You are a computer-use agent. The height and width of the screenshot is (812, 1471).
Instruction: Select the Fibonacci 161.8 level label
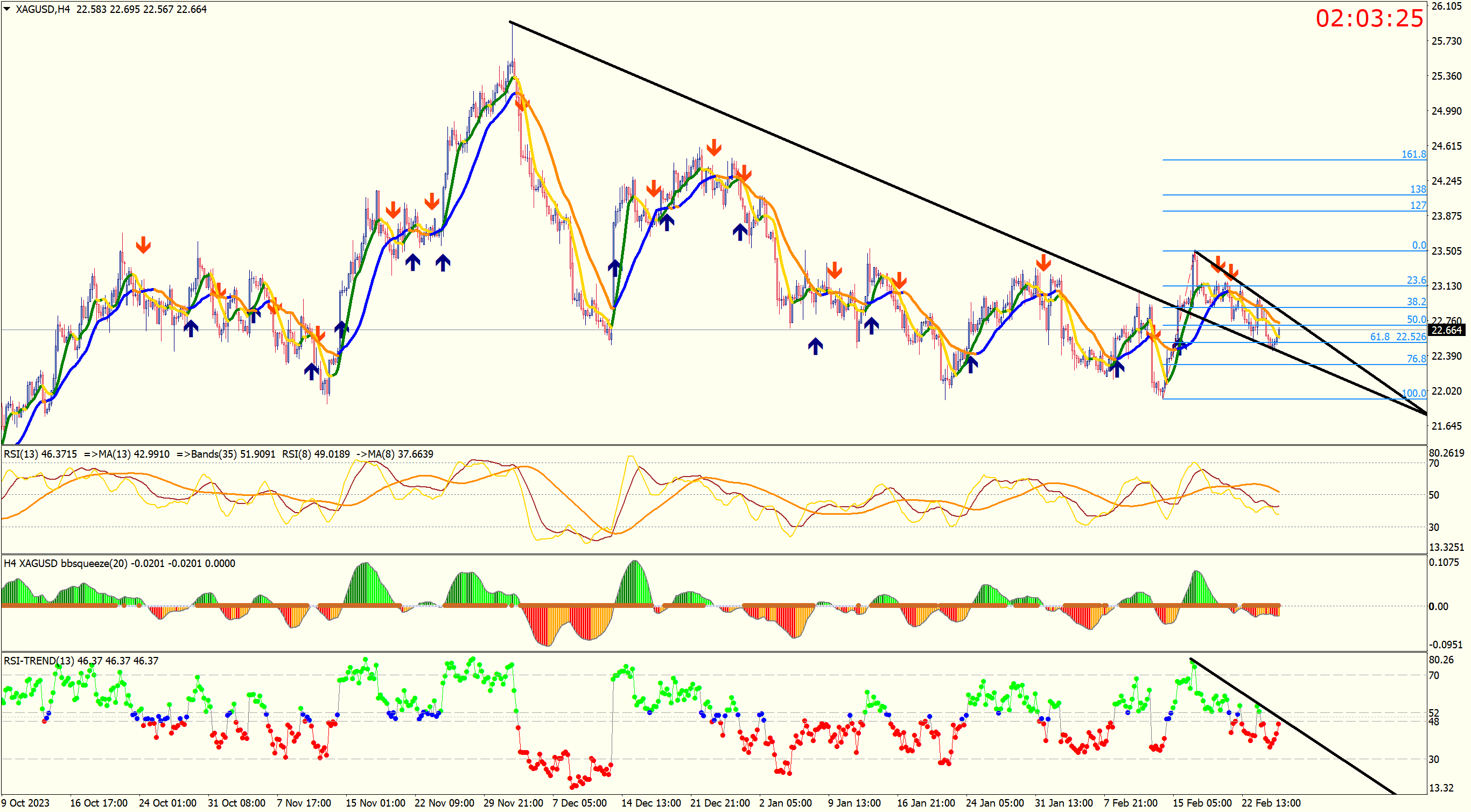(x=1413, y=154)
